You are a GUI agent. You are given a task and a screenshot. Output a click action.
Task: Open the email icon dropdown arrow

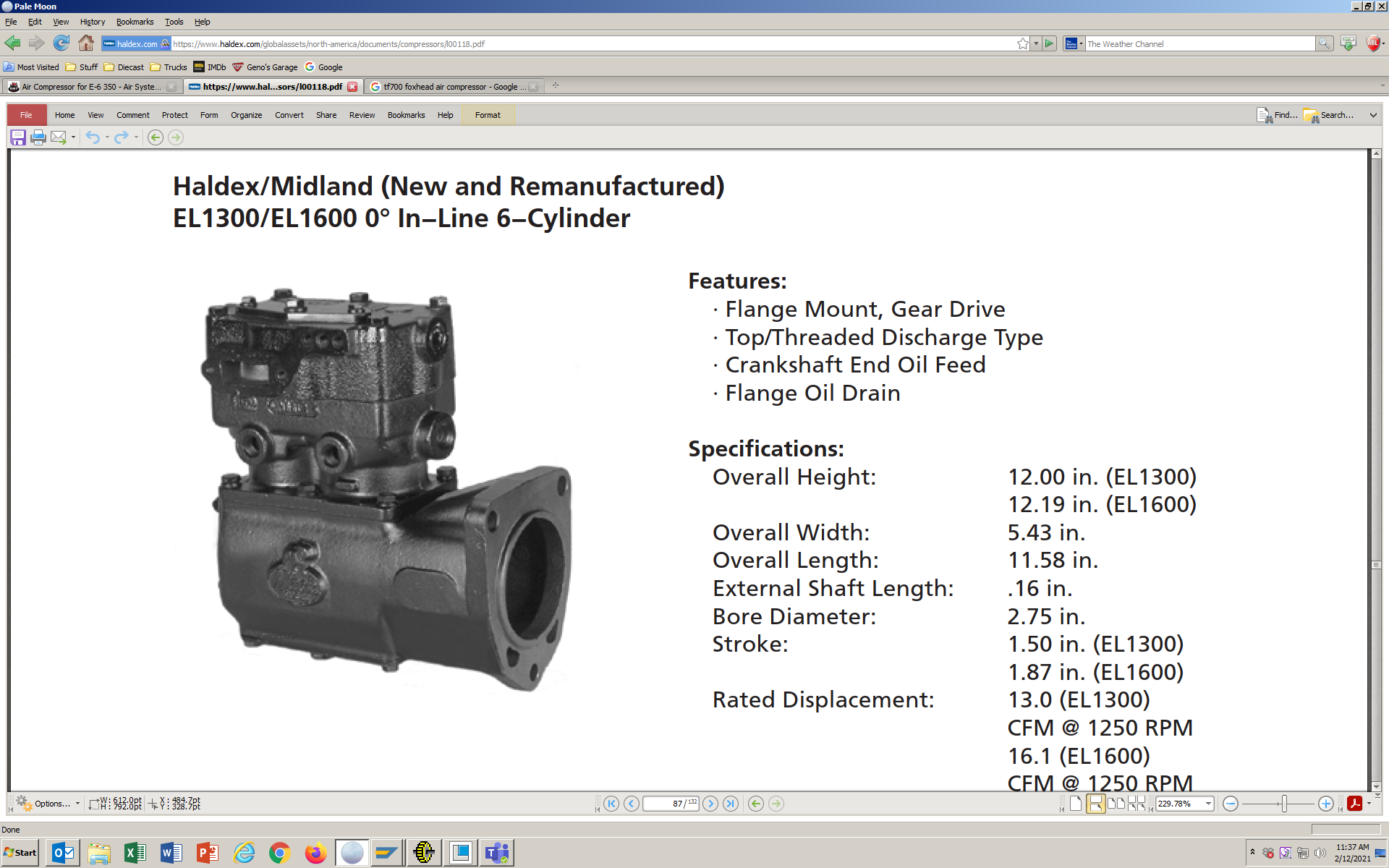(x=73, y=137)
